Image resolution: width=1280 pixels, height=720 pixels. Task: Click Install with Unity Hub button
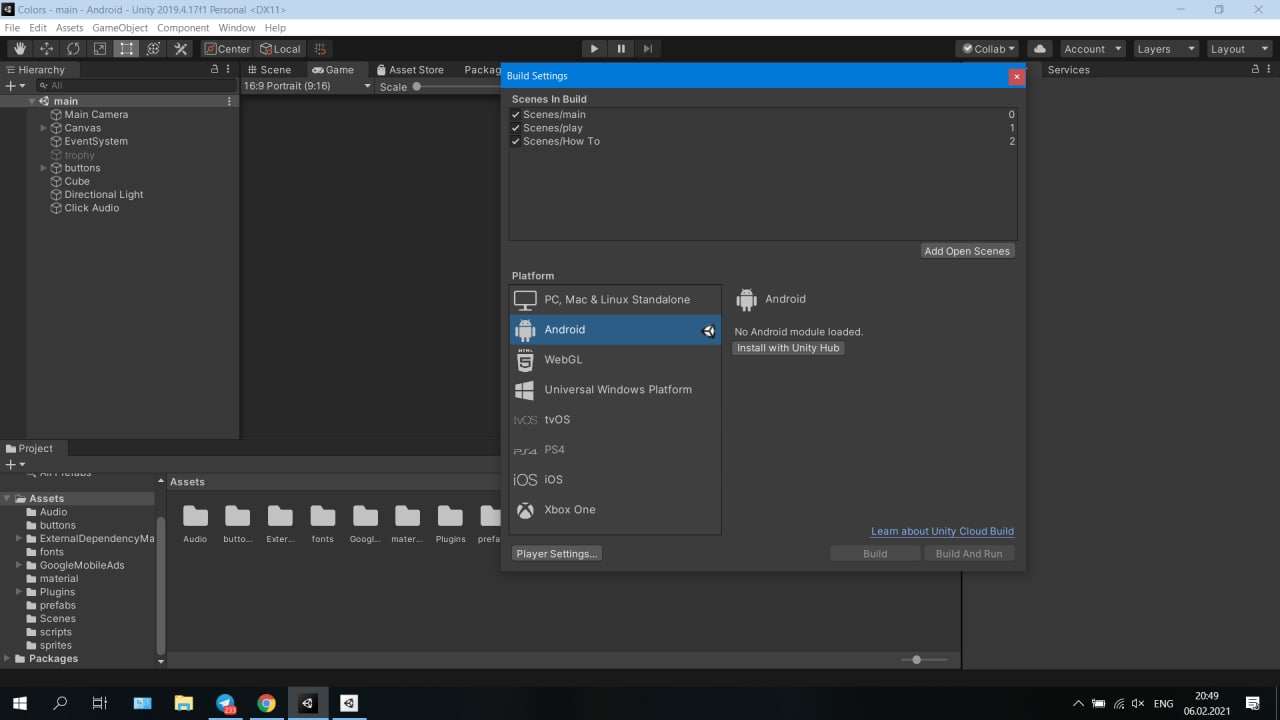pos(788,348)
